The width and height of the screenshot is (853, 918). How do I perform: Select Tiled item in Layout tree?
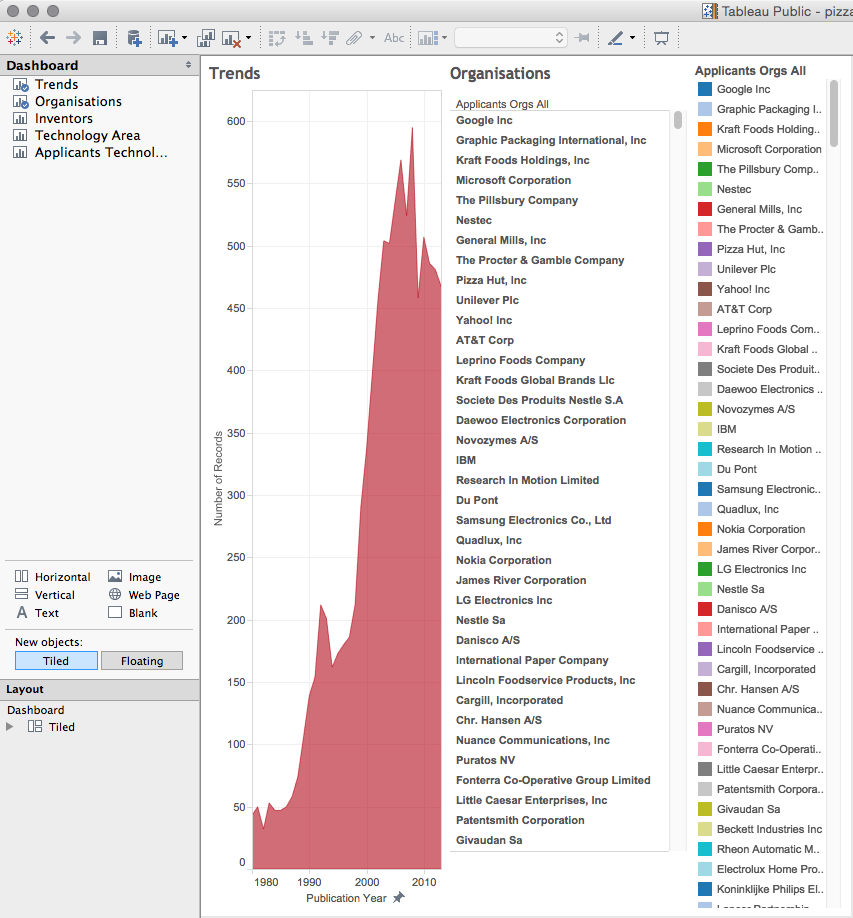(61, 727)
